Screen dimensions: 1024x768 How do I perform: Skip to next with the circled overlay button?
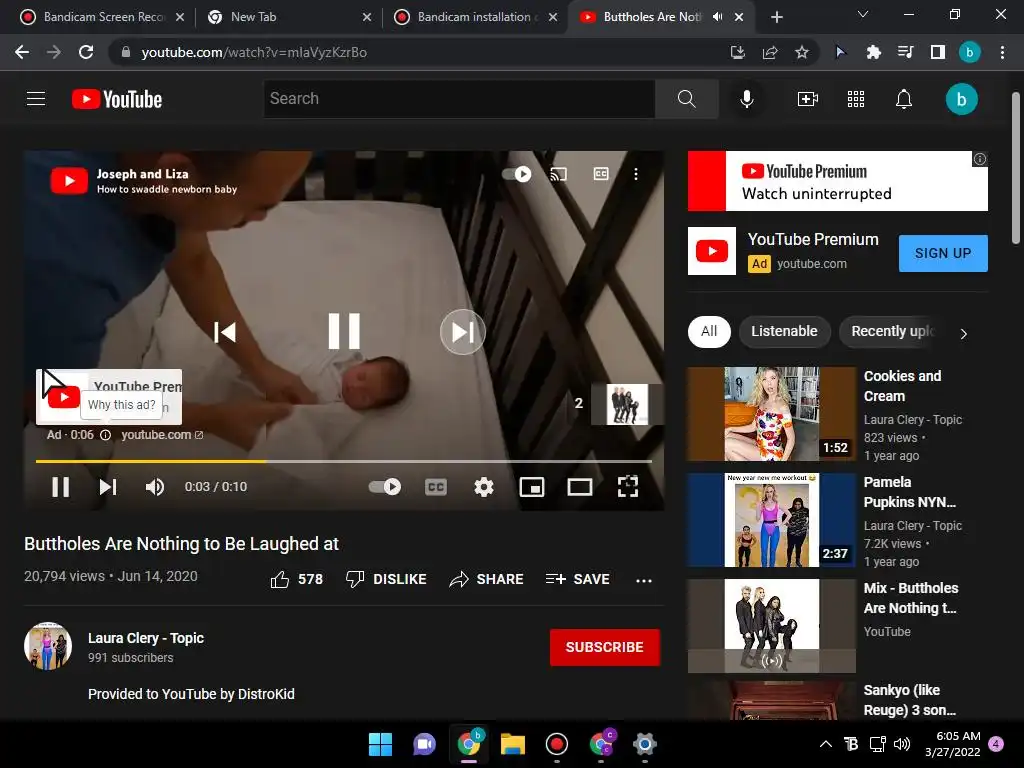[x=462, y=332]
